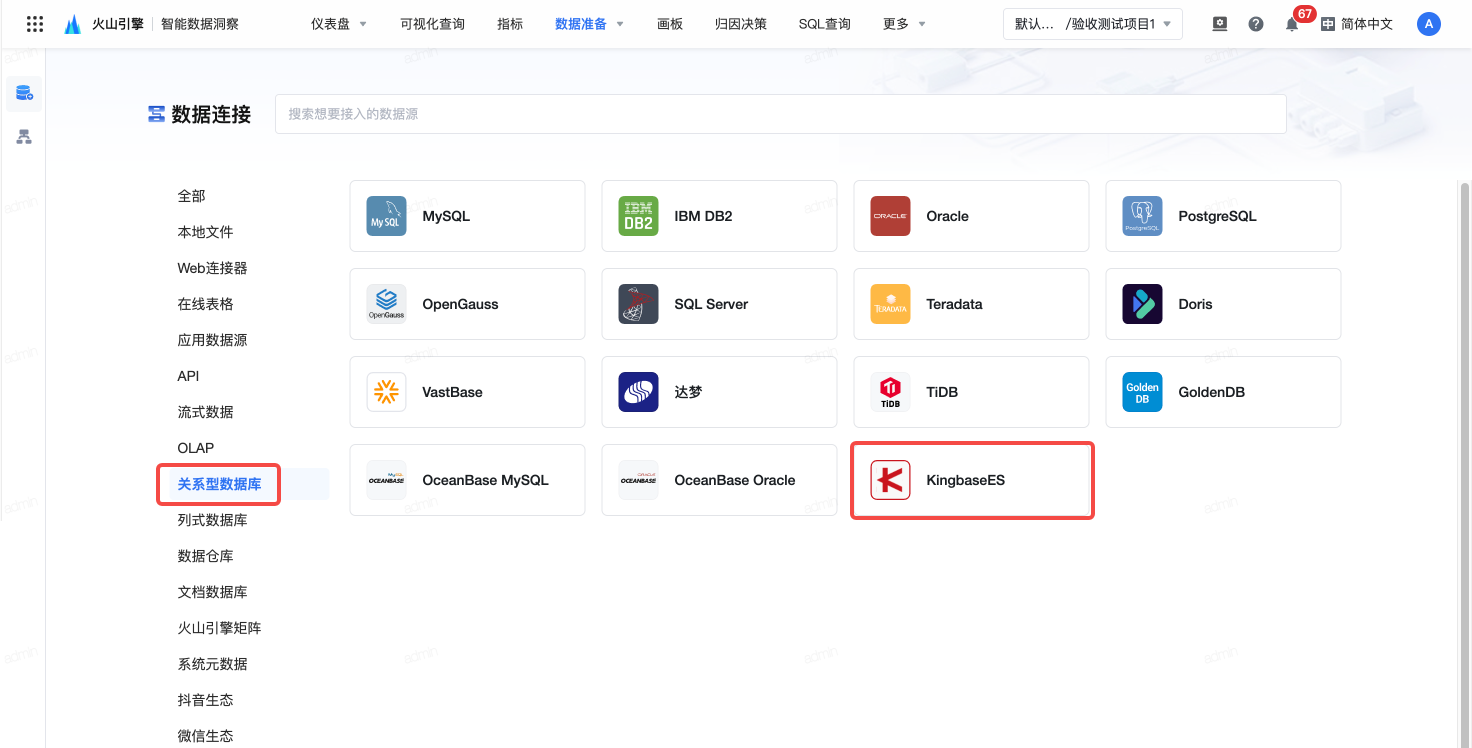Image resolution: width=1472 pixels, height=748 pixels.
Task: Select the 本地文件 category
Action: 206,232
